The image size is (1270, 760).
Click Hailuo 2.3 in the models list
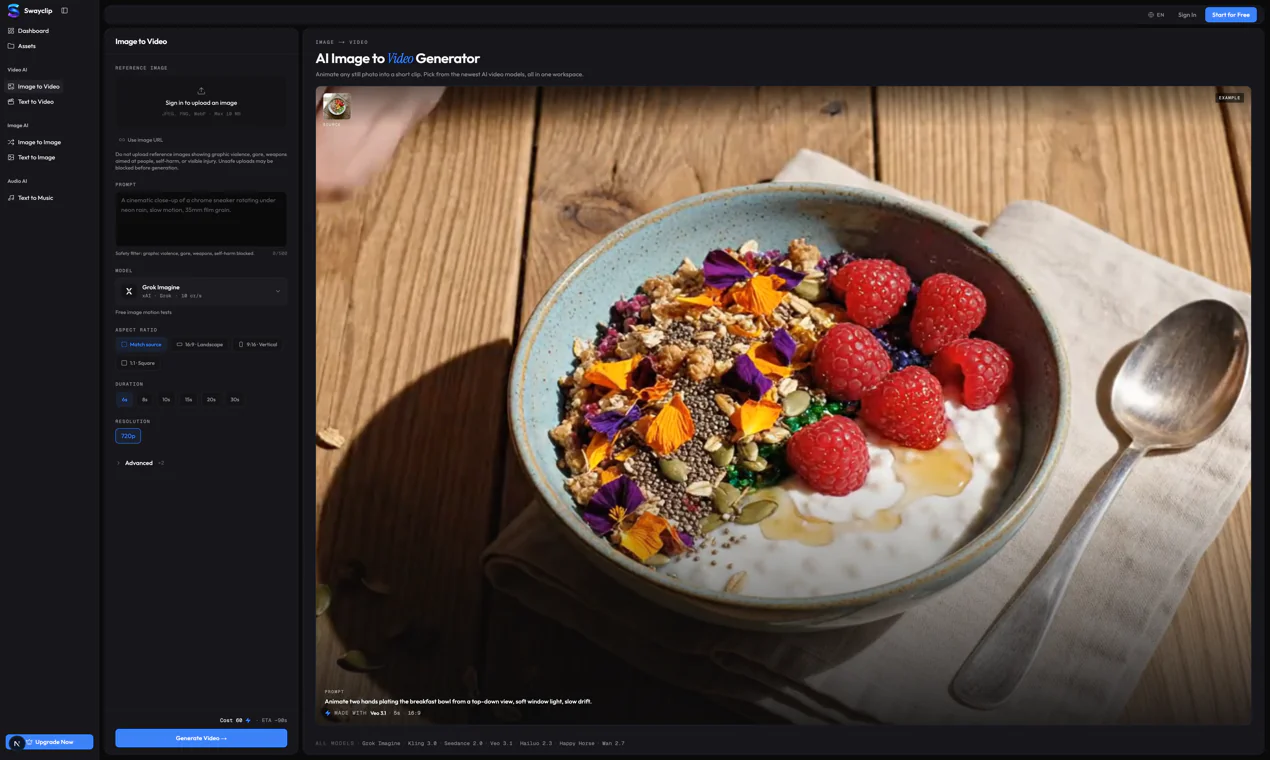536,743
